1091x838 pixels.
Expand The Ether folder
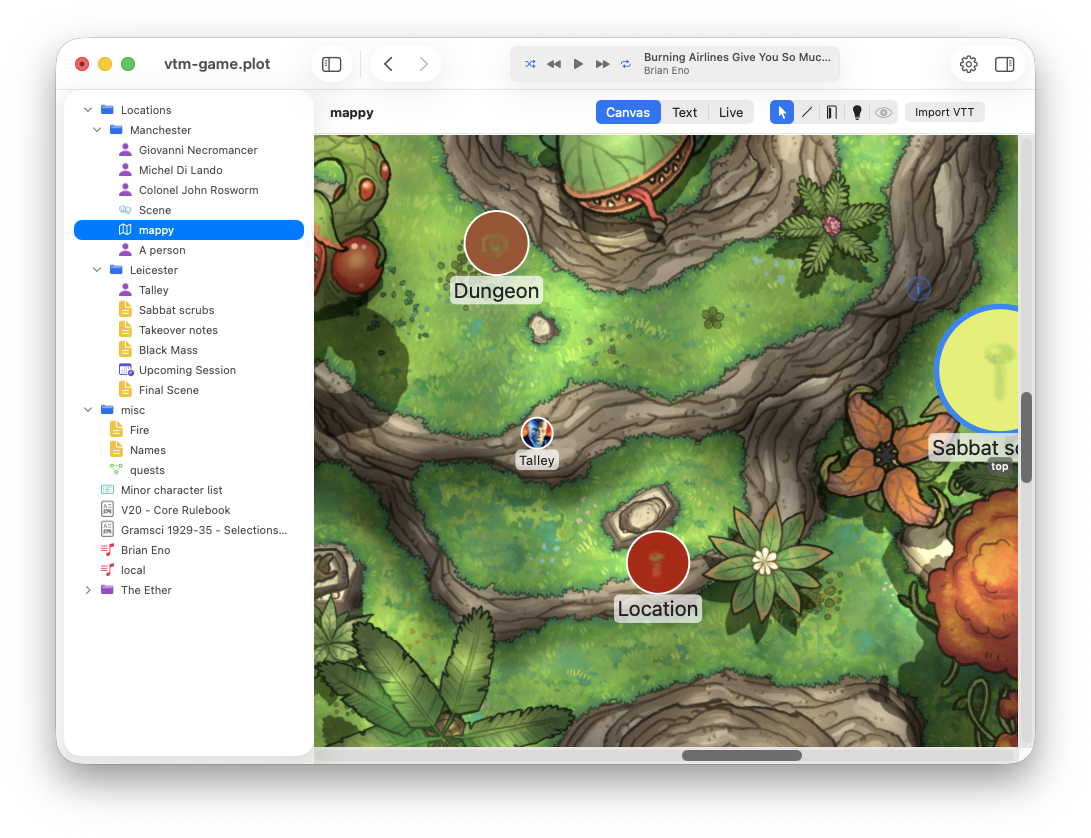88,590
